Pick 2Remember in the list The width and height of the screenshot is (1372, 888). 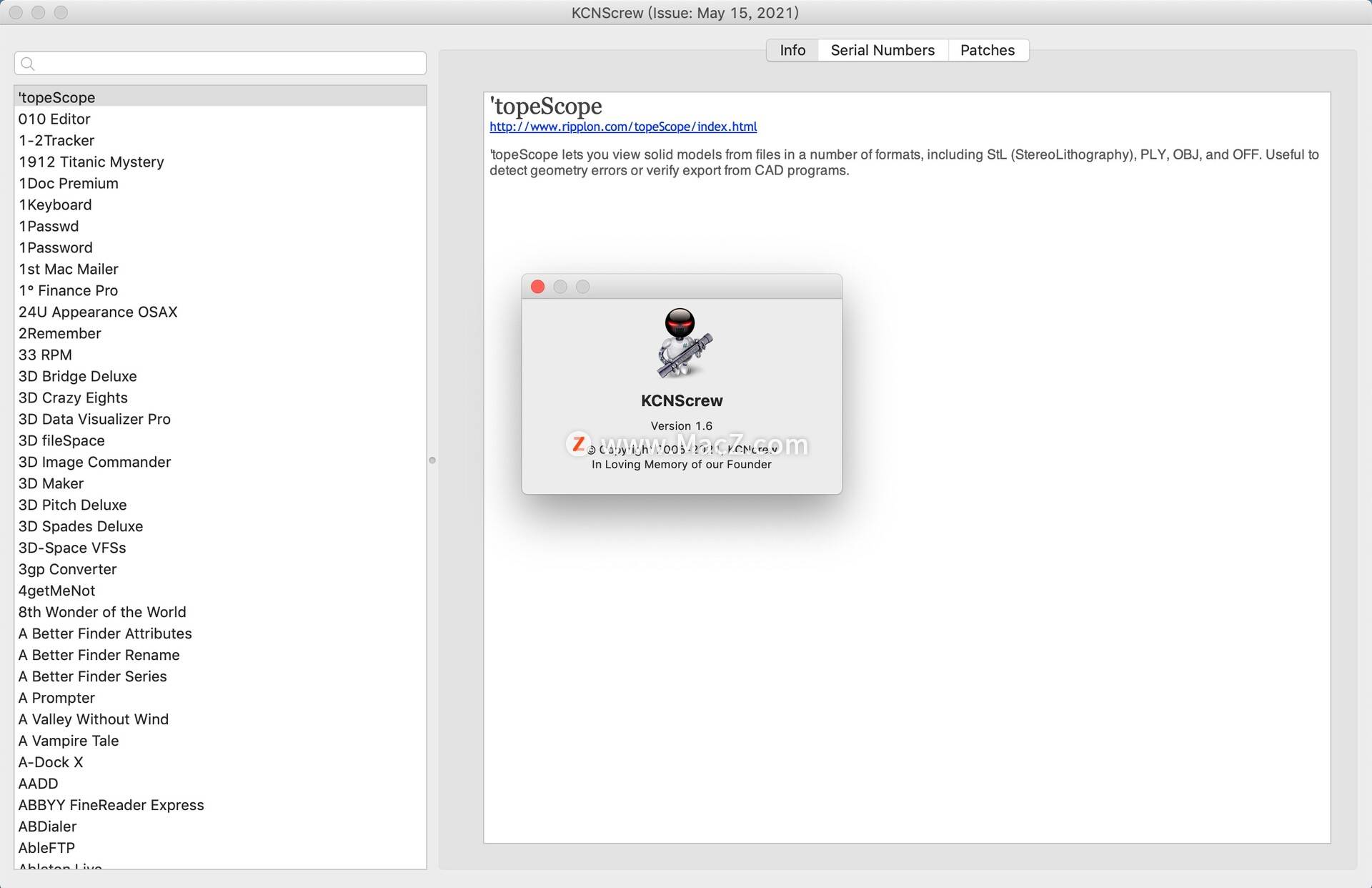pos(220,333)
